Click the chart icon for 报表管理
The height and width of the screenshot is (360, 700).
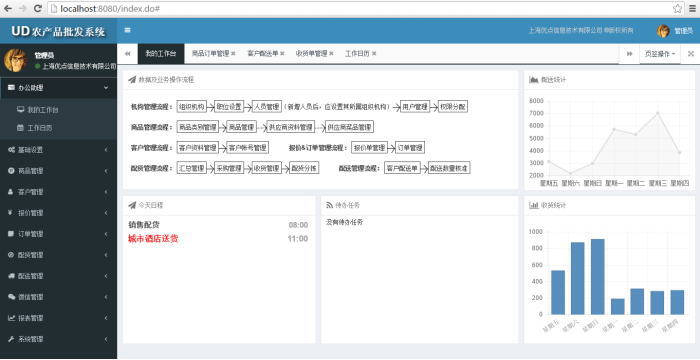(12, 318)
